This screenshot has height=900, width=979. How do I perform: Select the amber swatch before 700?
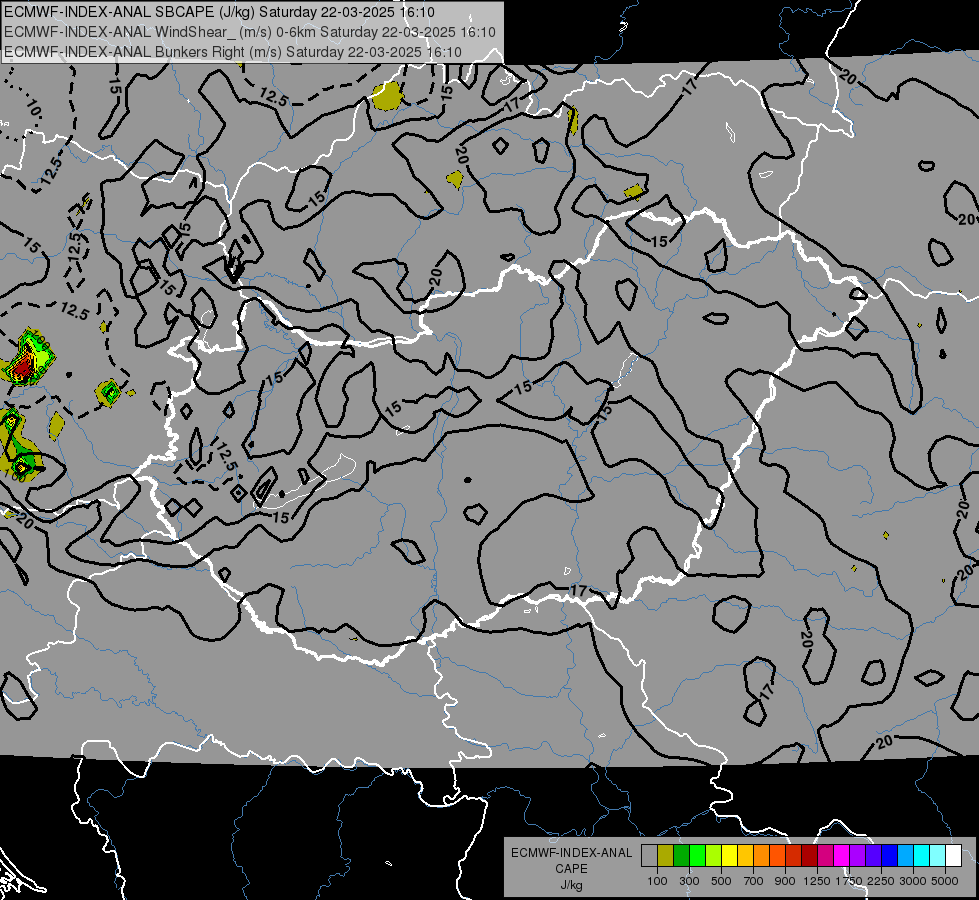coord(745,855)
